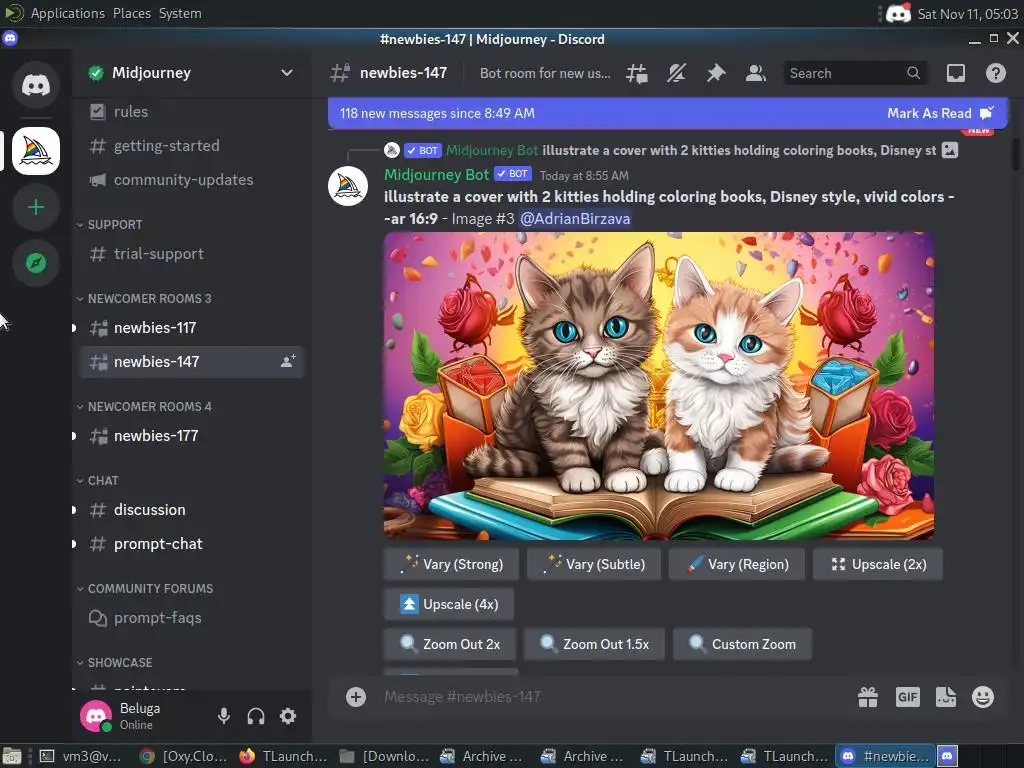Open the sticker picker icon
Screen dimensions: 1024x768
click(x=946, y=697)
